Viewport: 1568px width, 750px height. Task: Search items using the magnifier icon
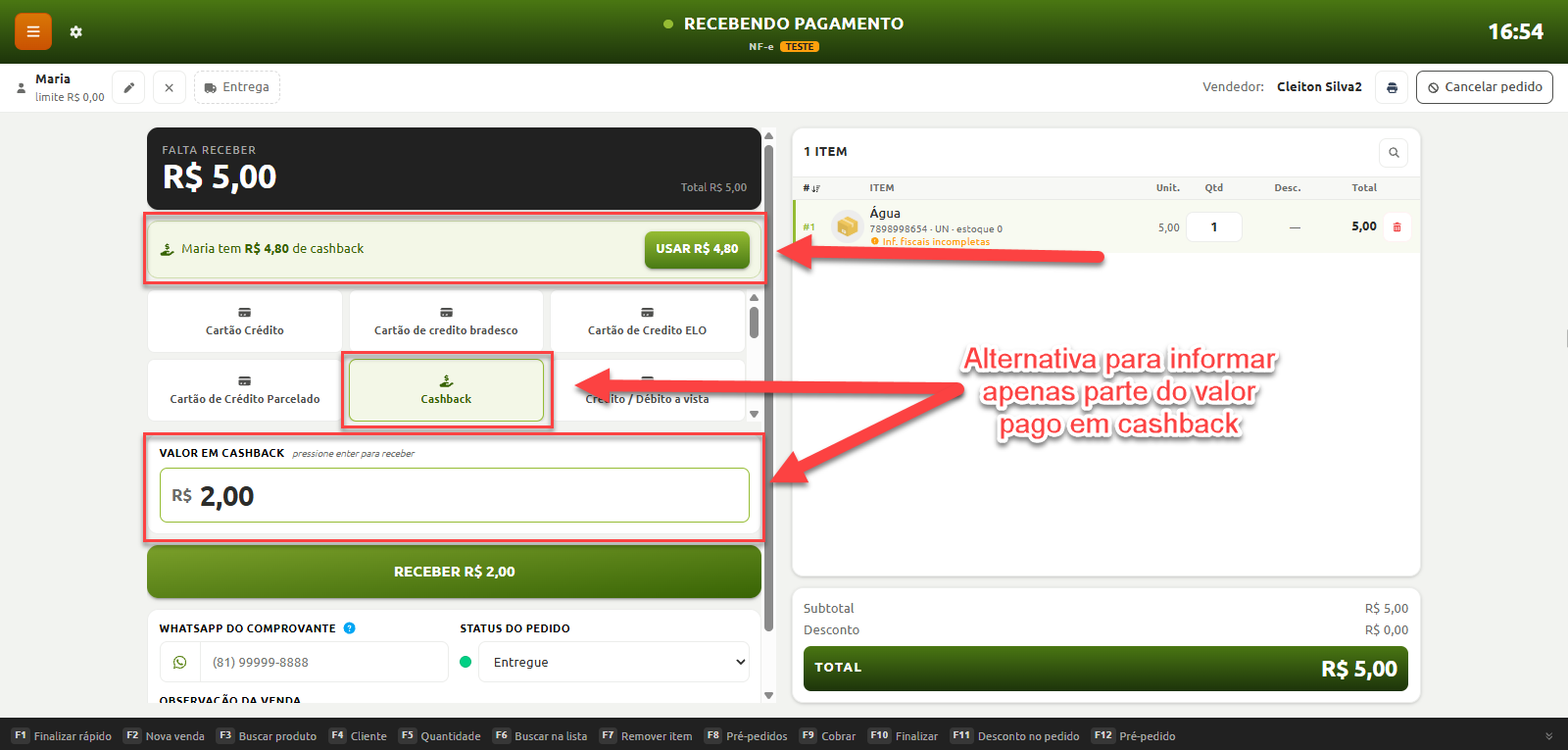pos(1394,152)
